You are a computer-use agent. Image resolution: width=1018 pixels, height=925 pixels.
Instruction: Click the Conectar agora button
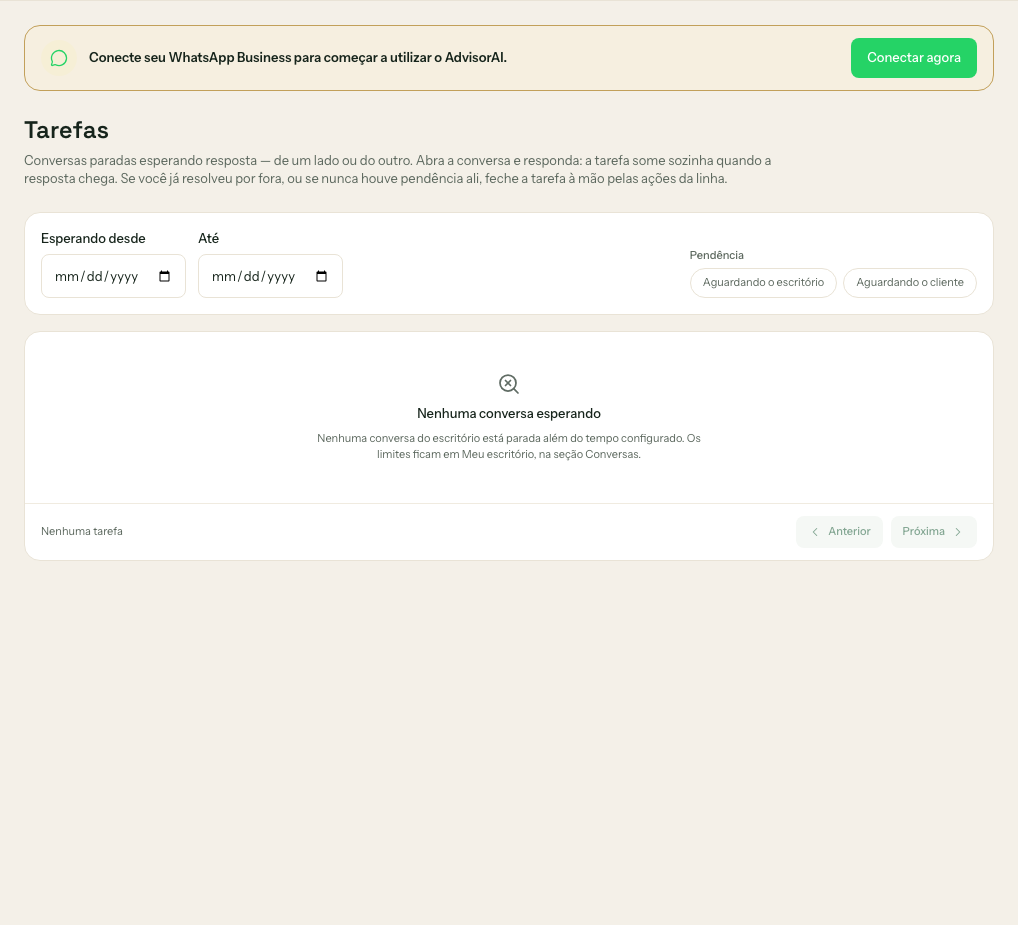[x=913, y=58]
